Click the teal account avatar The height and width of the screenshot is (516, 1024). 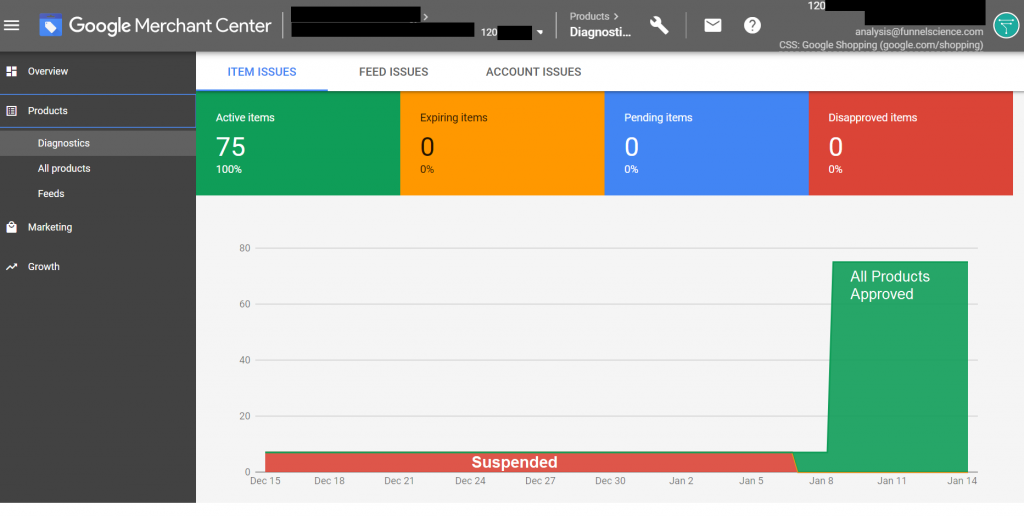1006,25
